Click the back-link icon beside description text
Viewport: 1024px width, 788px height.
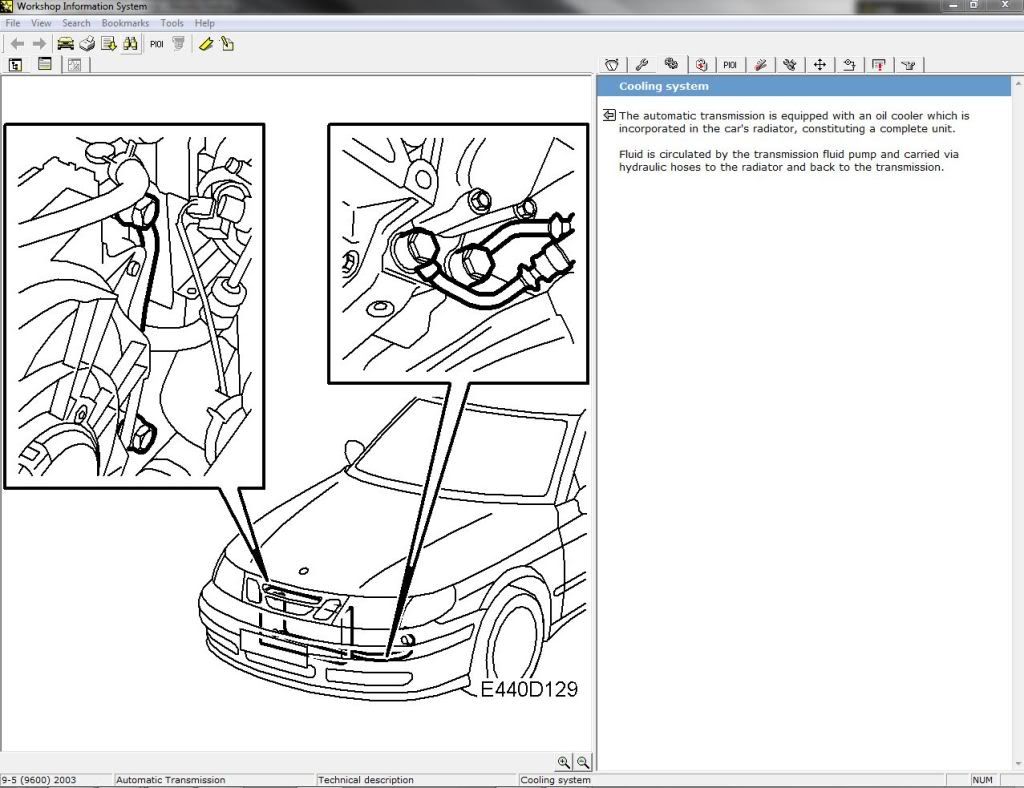(609, 115)
